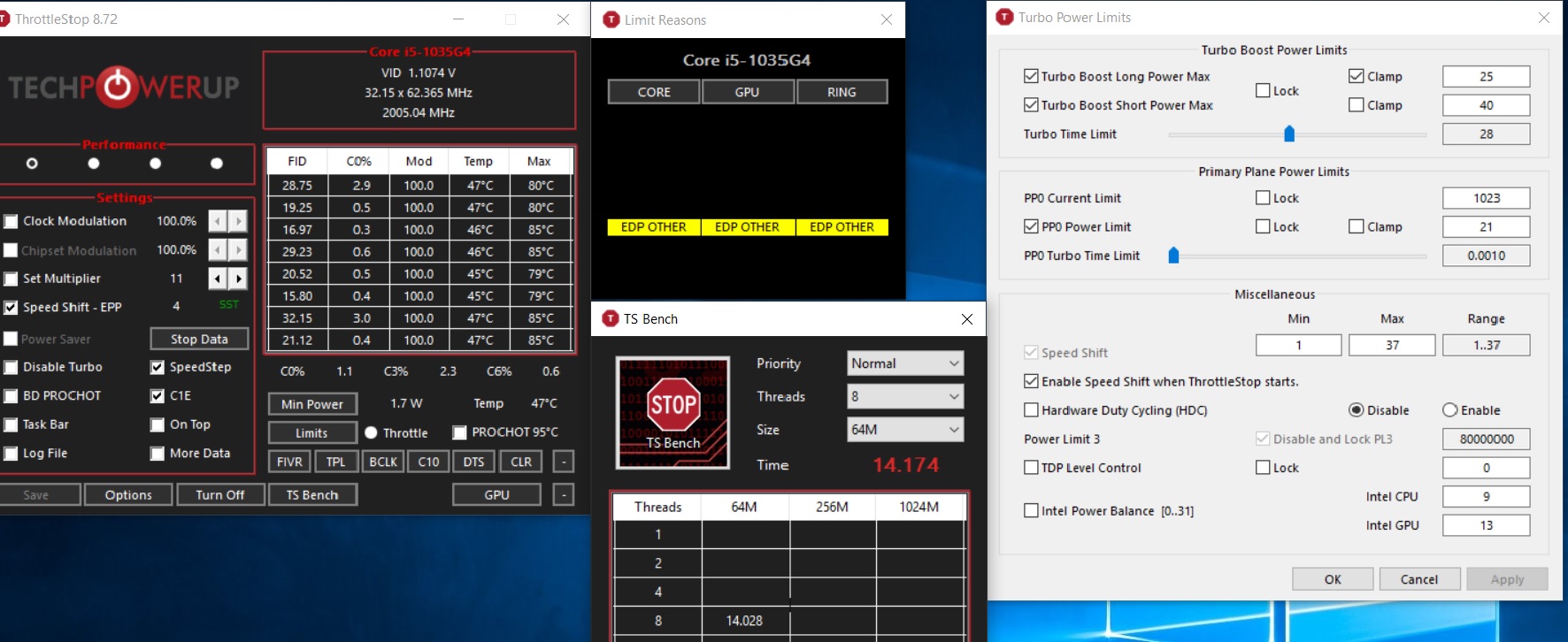Uncheck Turbo Boost Long Power Max
This screenshot has width=1568, height=642.
pyautogui.click(x=1031, y=77)
